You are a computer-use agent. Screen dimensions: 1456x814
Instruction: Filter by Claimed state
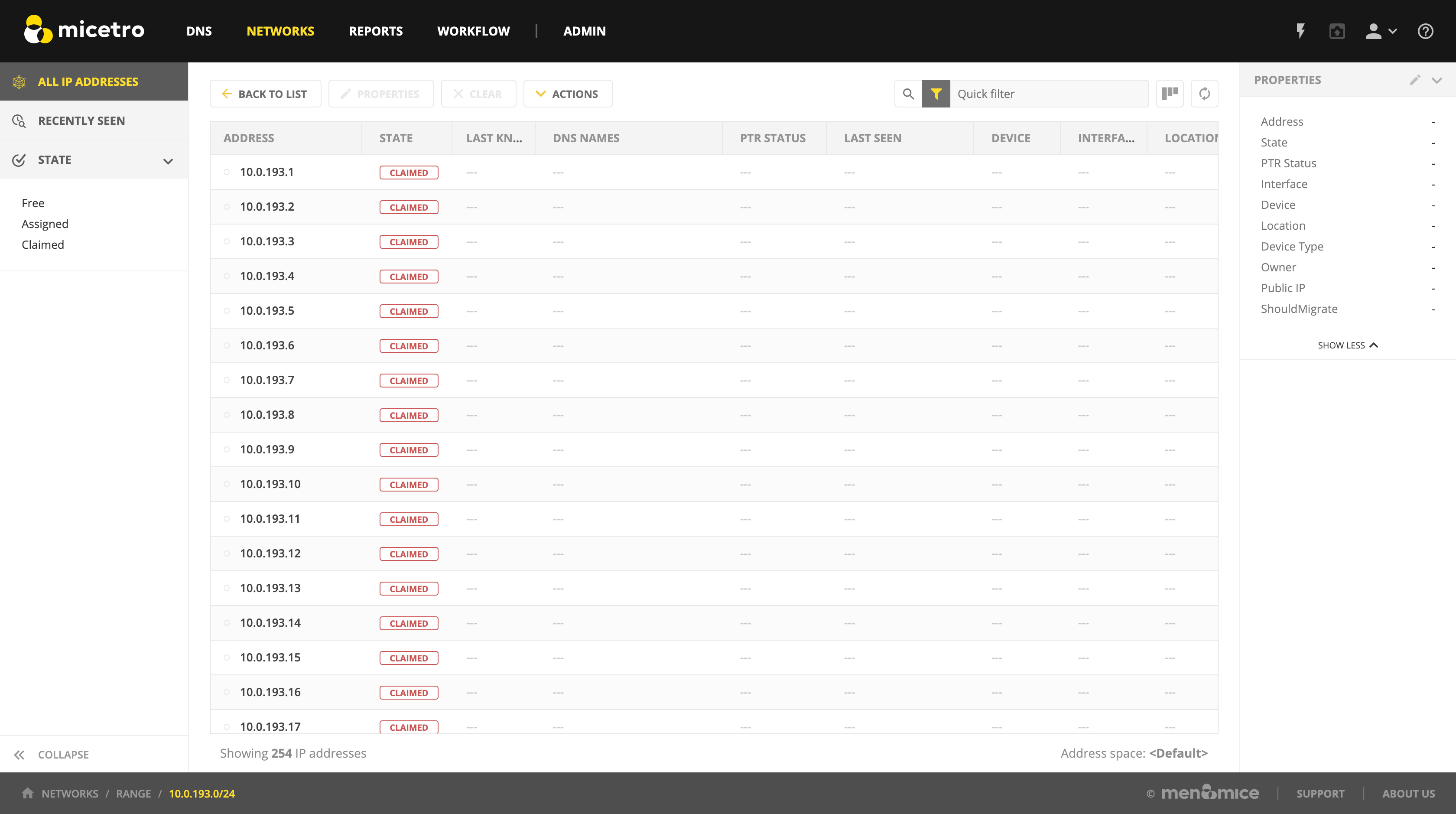pyautogui.click(x=42, y=245)
